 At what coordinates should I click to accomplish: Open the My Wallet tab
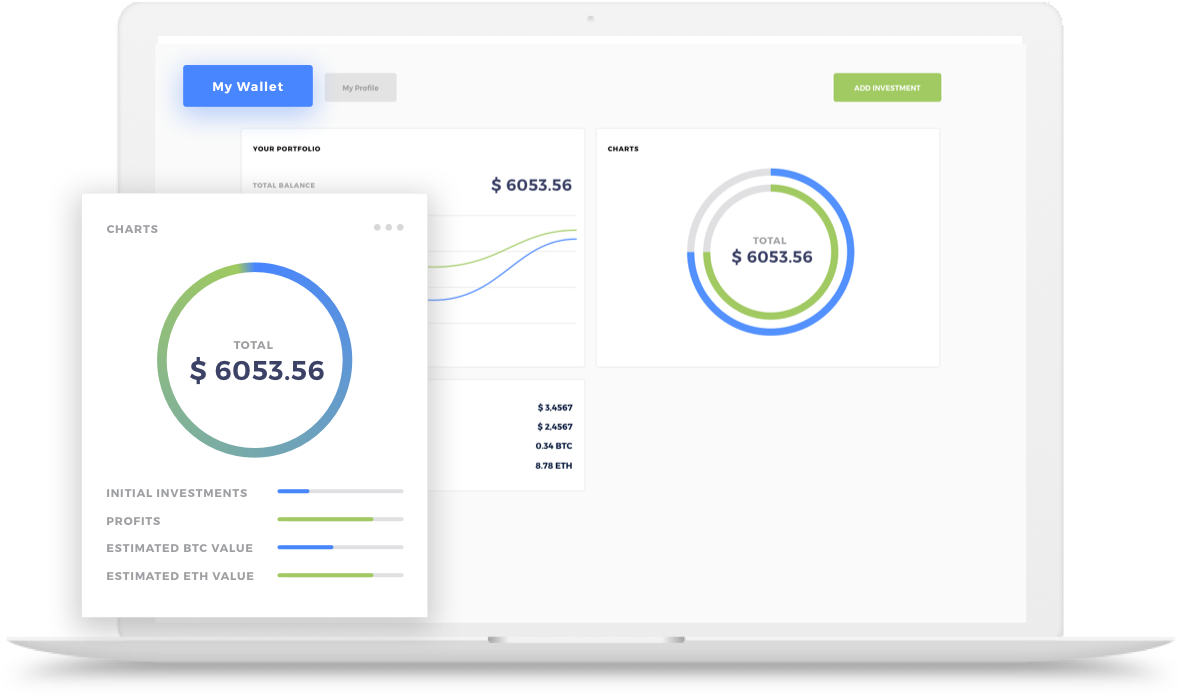(x=247, y=87)
